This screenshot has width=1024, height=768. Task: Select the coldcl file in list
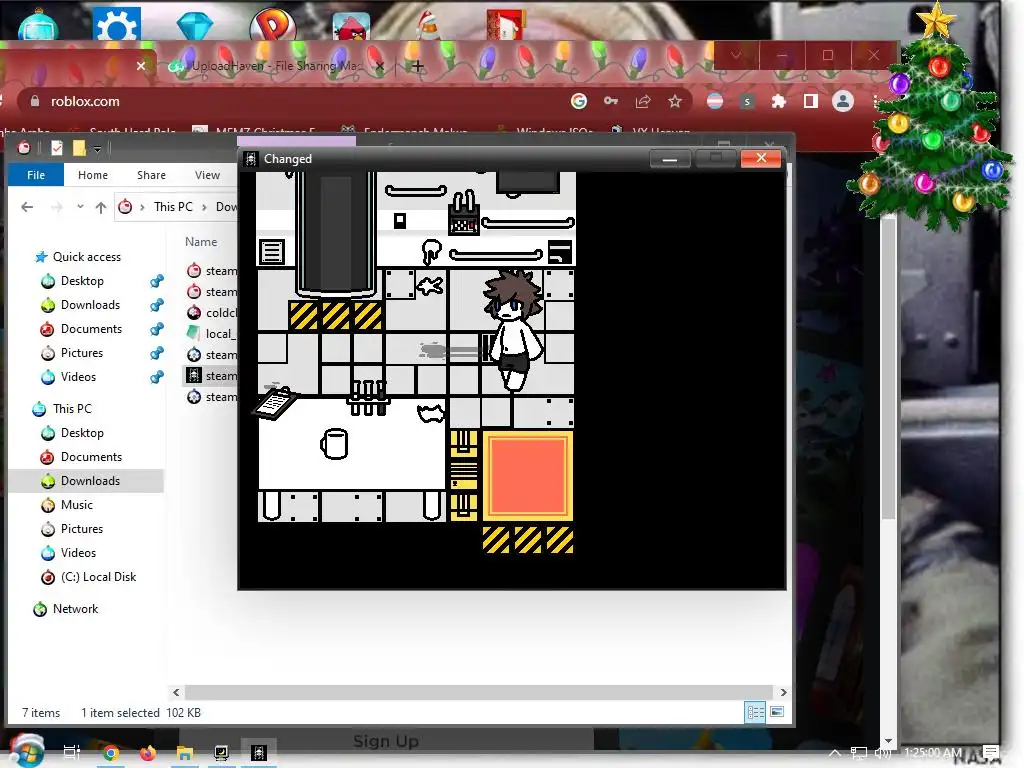[212, 313]
